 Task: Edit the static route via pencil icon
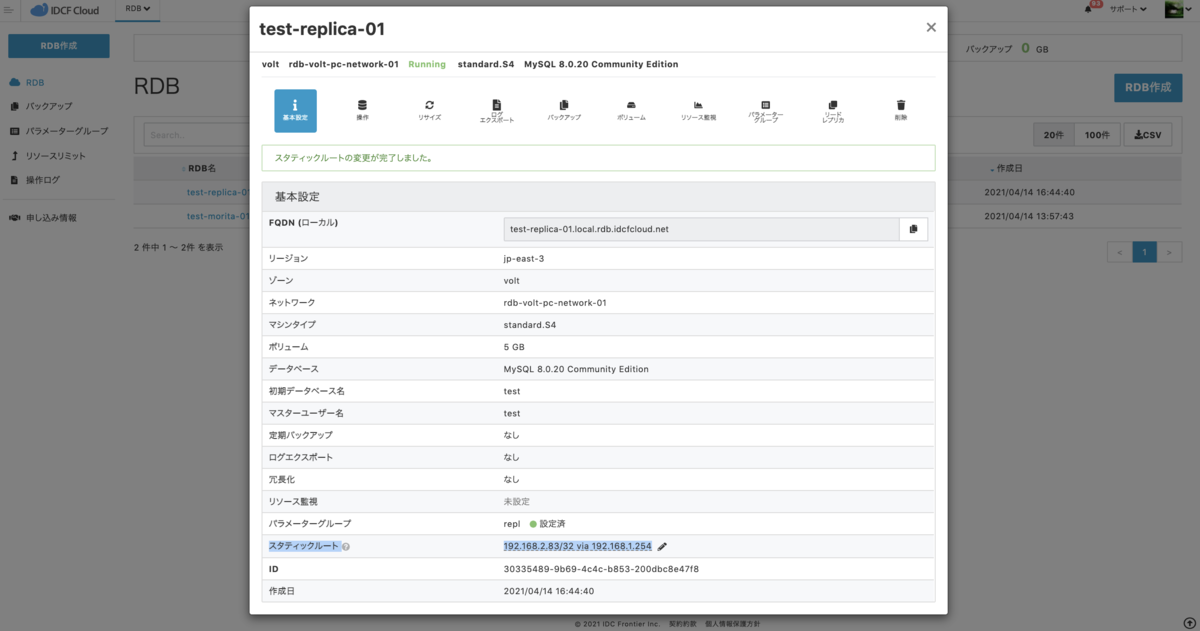[662, 546]
